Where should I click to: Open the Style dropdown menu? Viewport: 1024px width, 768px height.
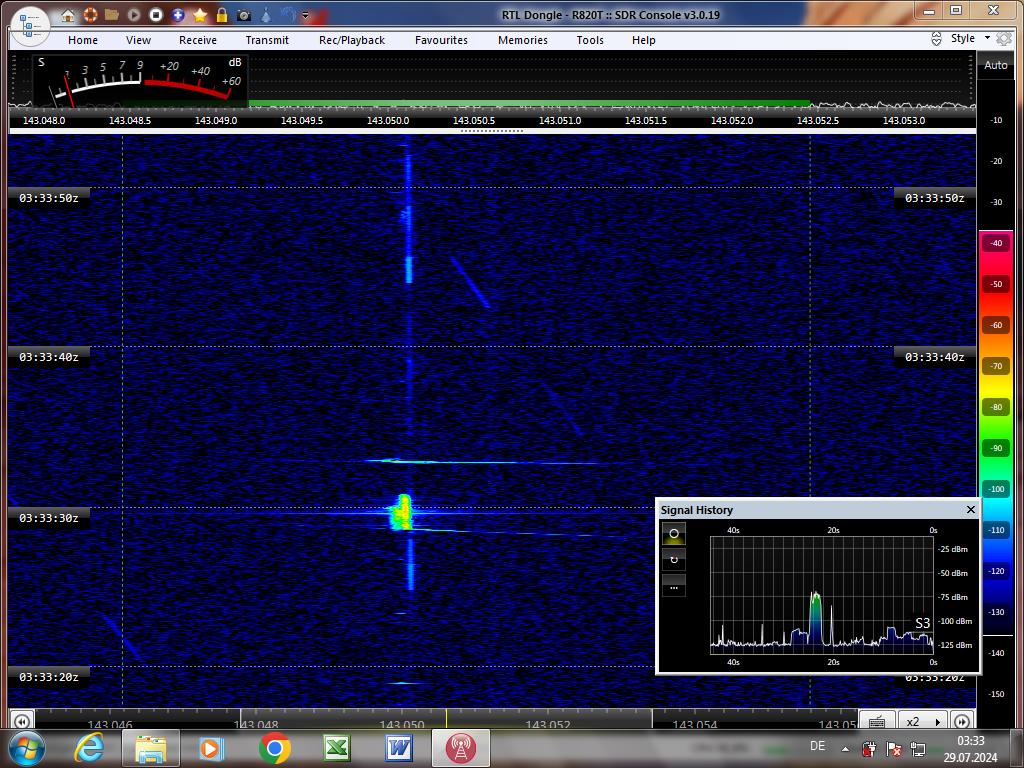coord(970,39)
